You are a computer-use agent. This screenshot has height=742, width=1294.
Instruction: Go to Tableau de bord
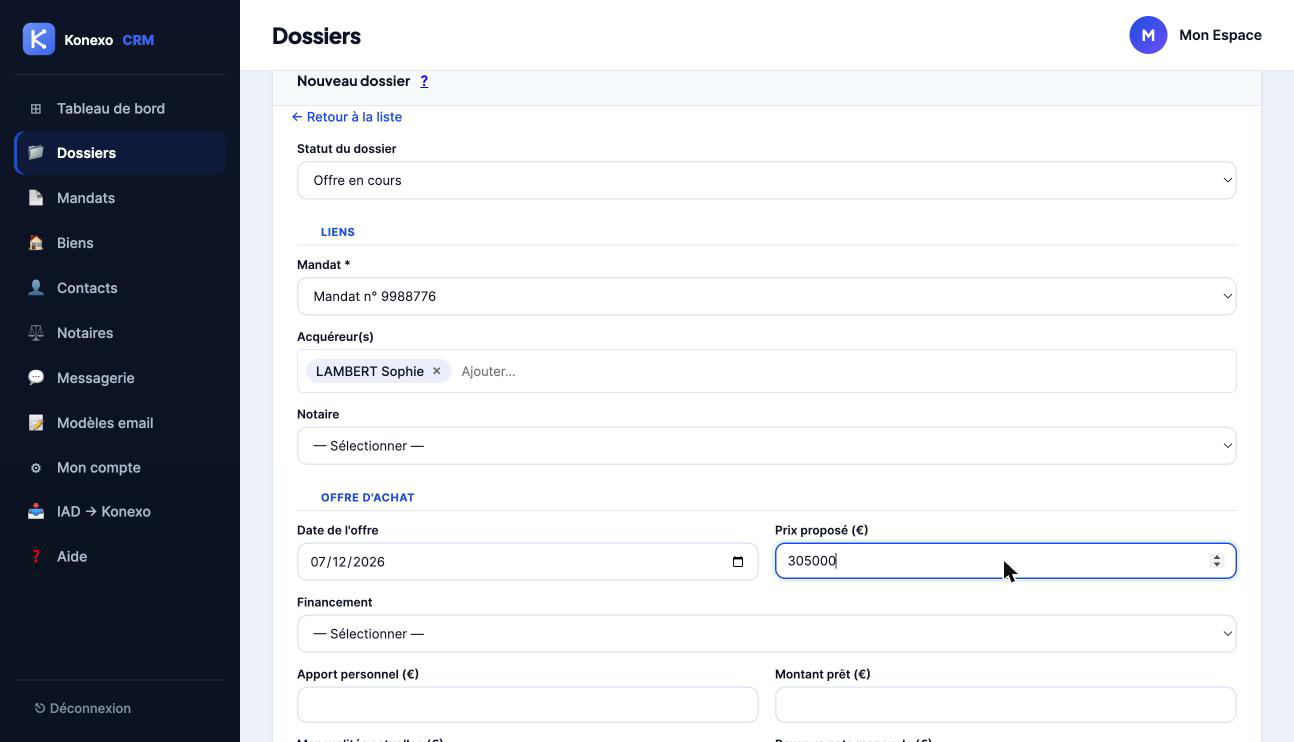120,108
